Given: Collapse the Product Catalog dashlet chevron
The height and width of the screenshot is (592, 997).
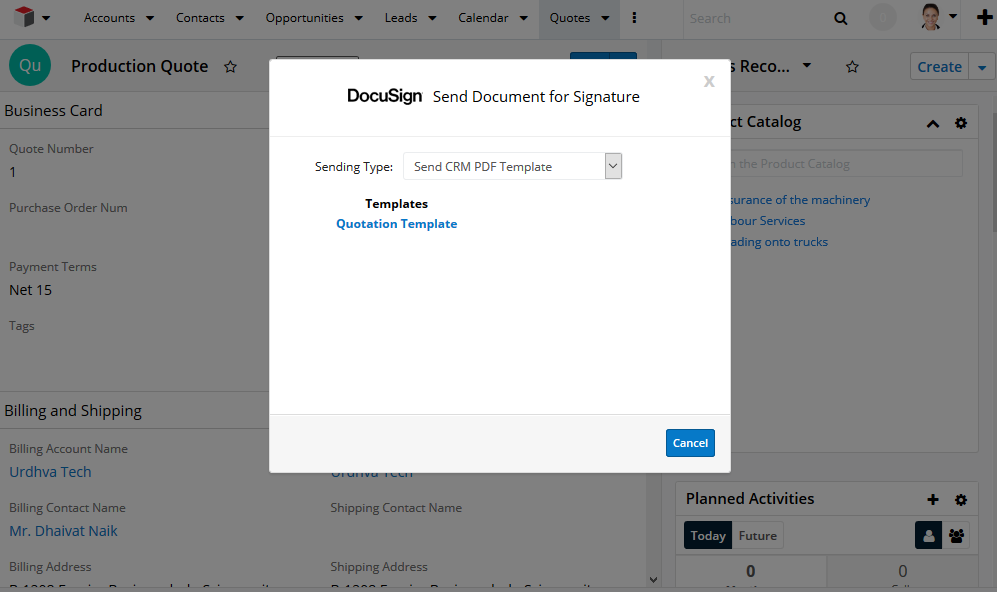Looking at the screenshot, I should 933,123.
